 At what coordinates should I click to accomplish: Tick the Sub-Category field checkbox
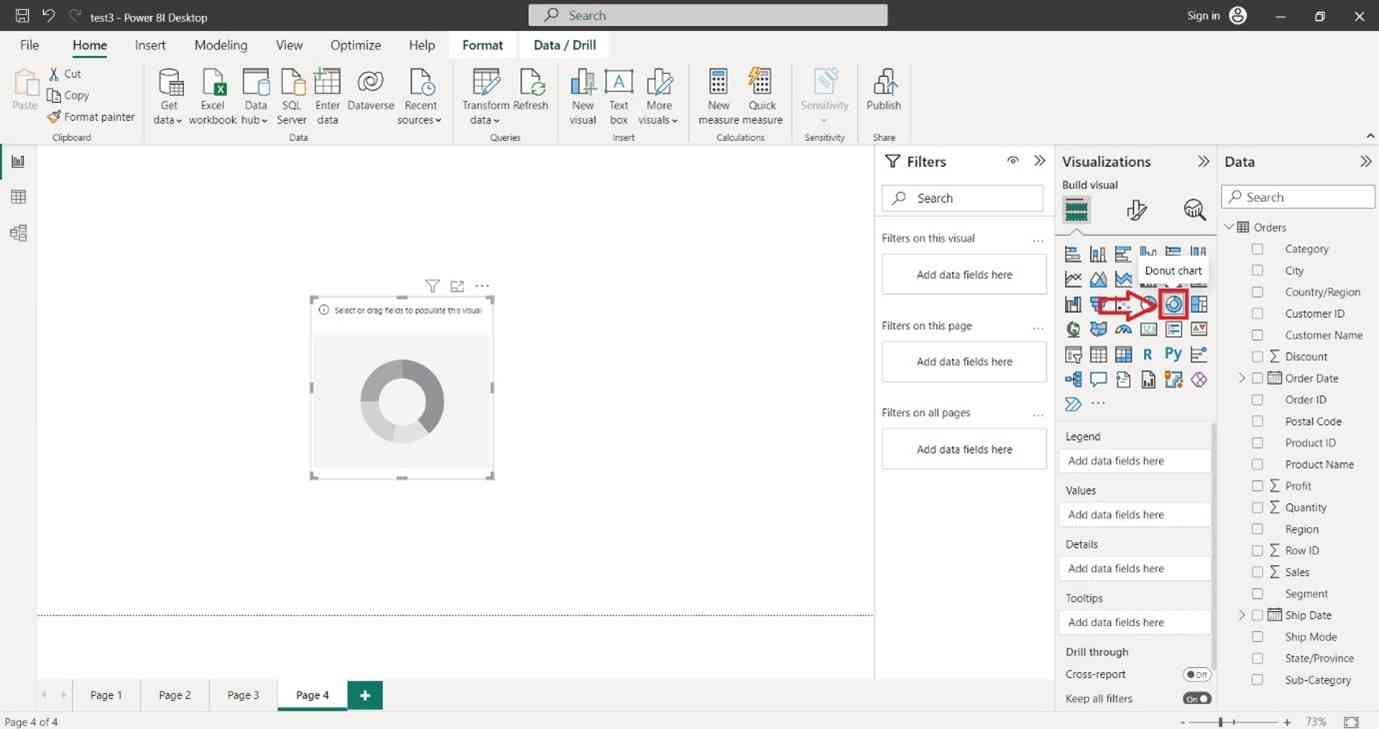tap(1257, 680)
